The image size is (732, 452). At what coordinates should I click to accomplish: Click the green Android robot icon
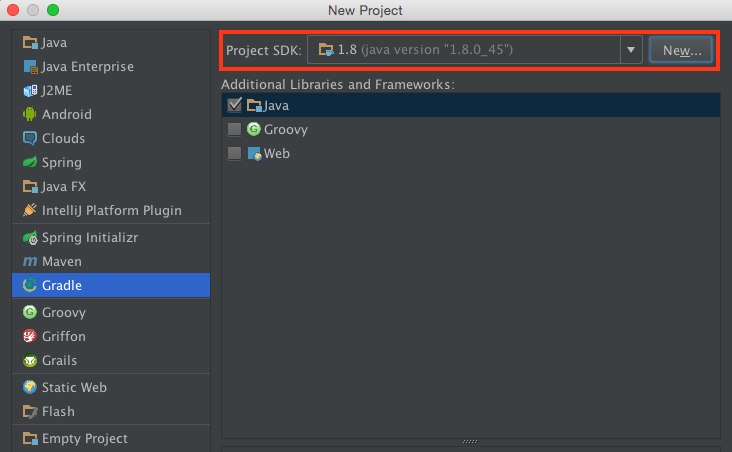[x=29, y=114]
